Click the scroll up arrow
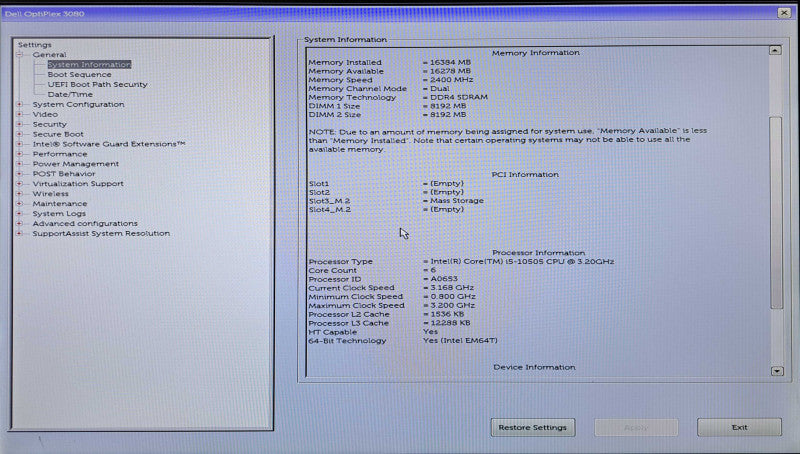Screen dimensions: 800x454 pyautogui.click(x=776, y=51)
